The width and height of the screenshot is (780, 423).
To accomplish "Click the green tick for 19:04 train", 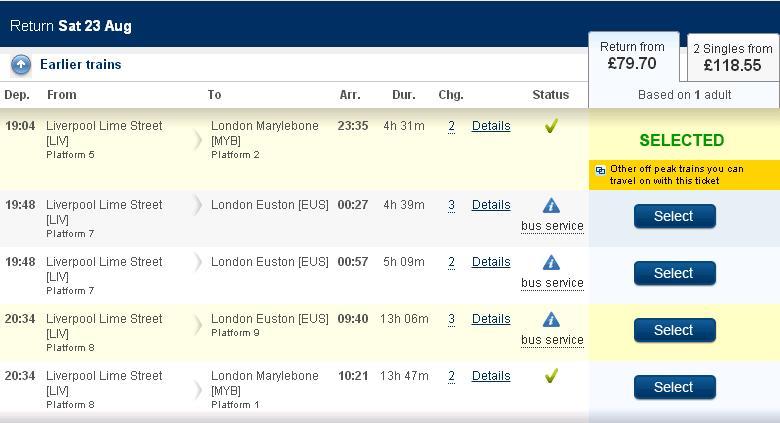I will click(551, 126).
